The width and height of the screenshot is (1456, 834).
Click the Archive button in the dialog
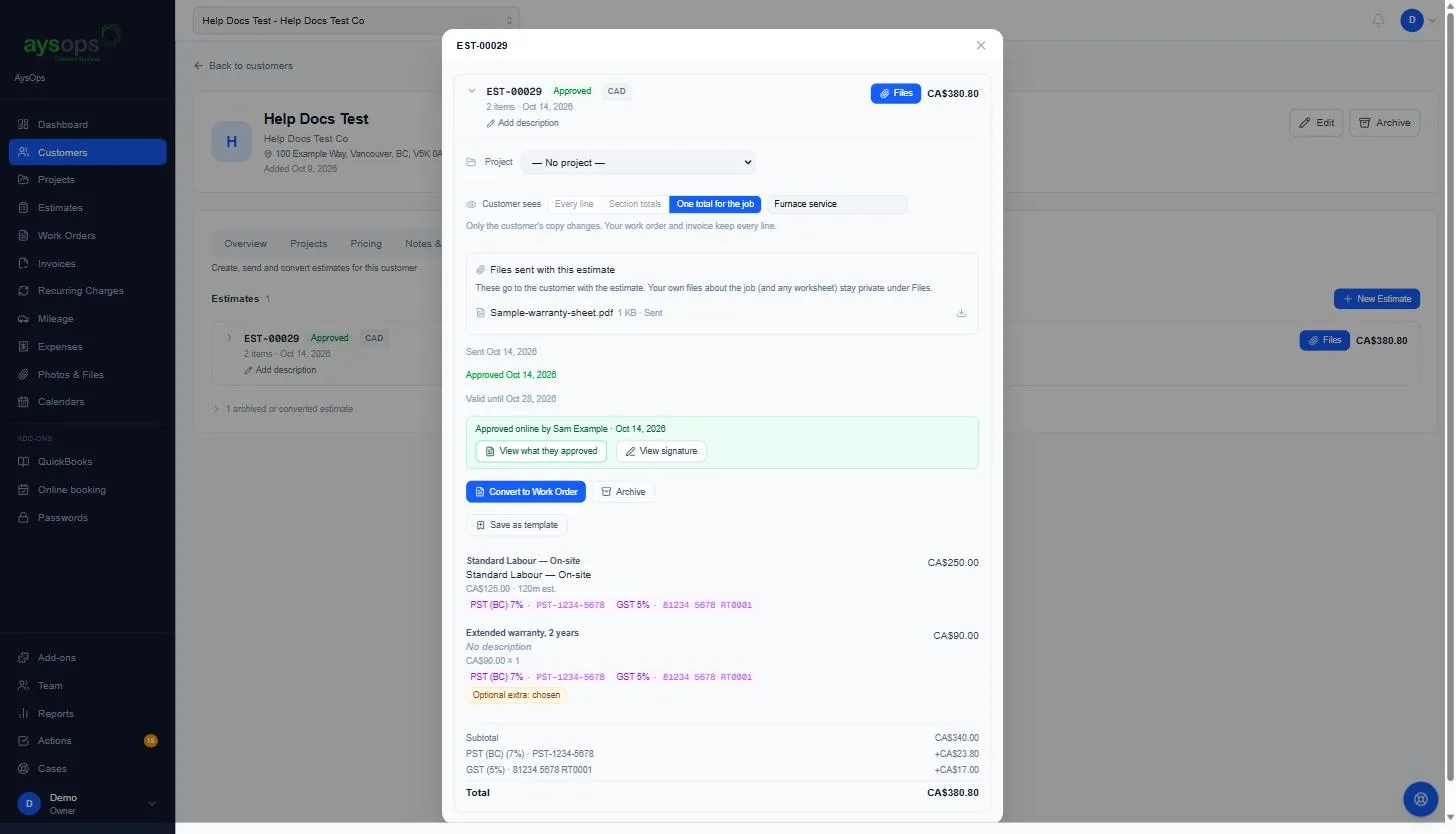pyautogui.click(x=624, y=492)
